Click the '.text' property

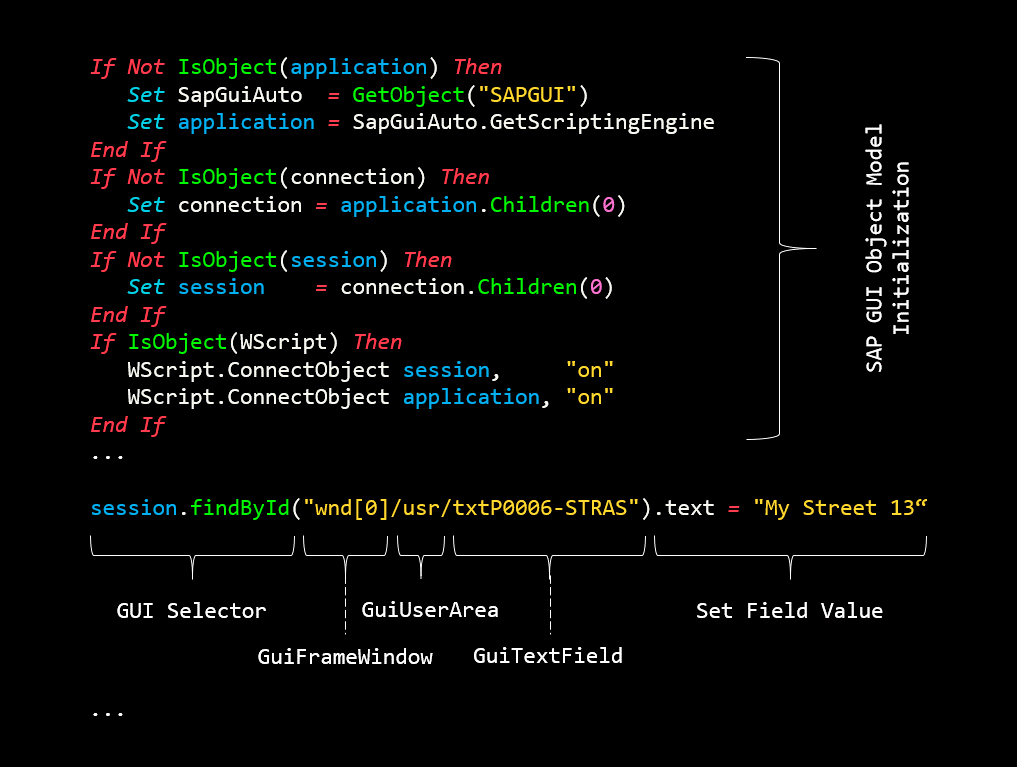click(x=684, y=508)
